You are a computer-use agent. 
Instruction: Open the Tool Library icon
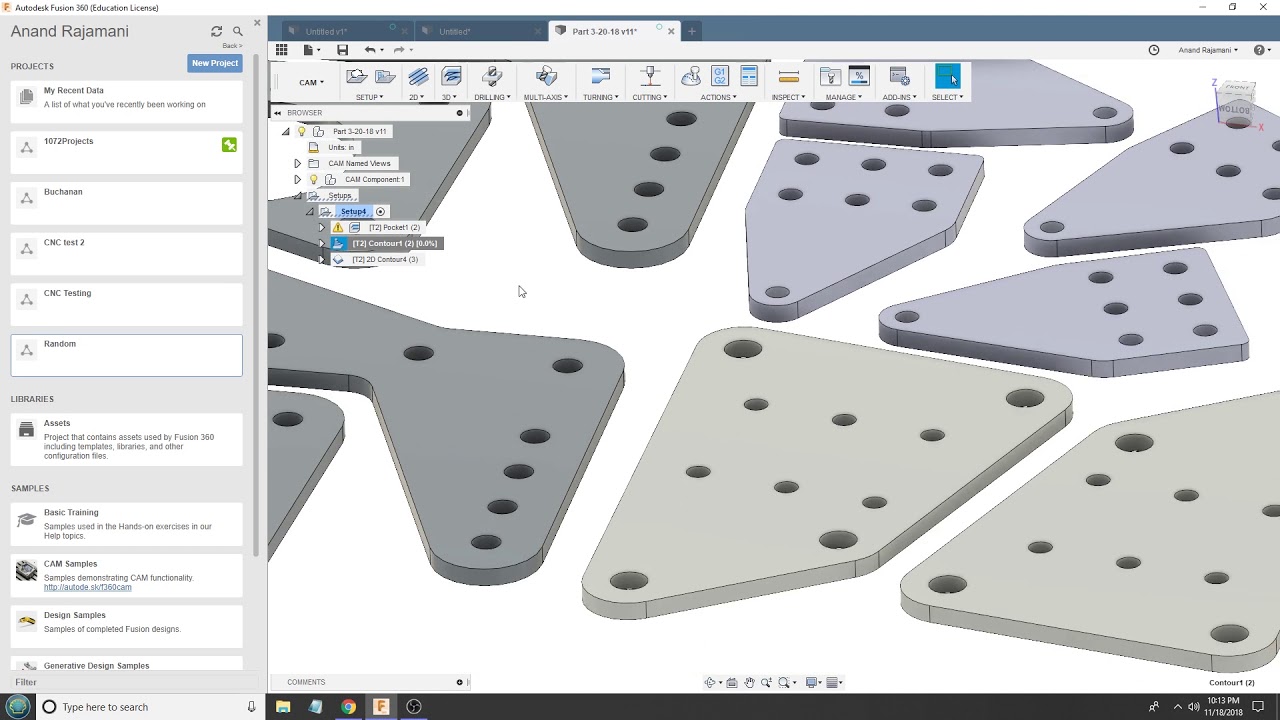pyautogui.click(x=829, y=77)
